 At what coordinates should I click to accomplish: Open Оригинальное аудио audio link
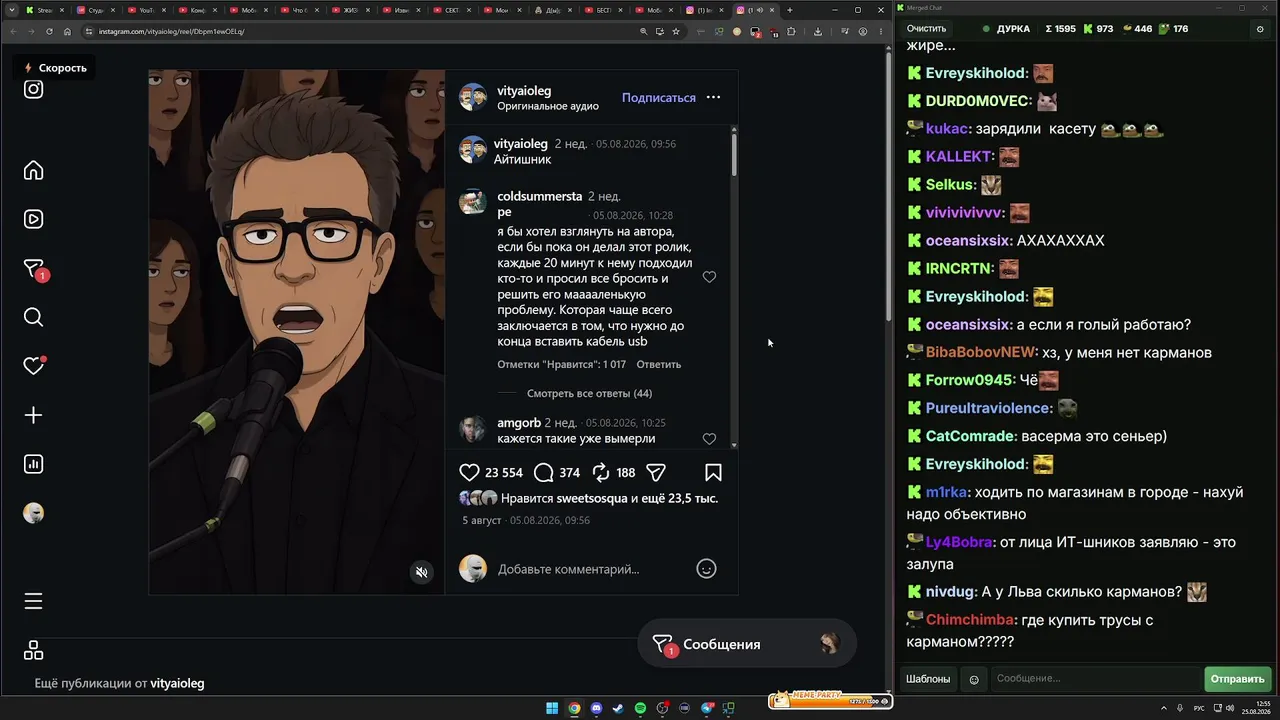(548, 106)
